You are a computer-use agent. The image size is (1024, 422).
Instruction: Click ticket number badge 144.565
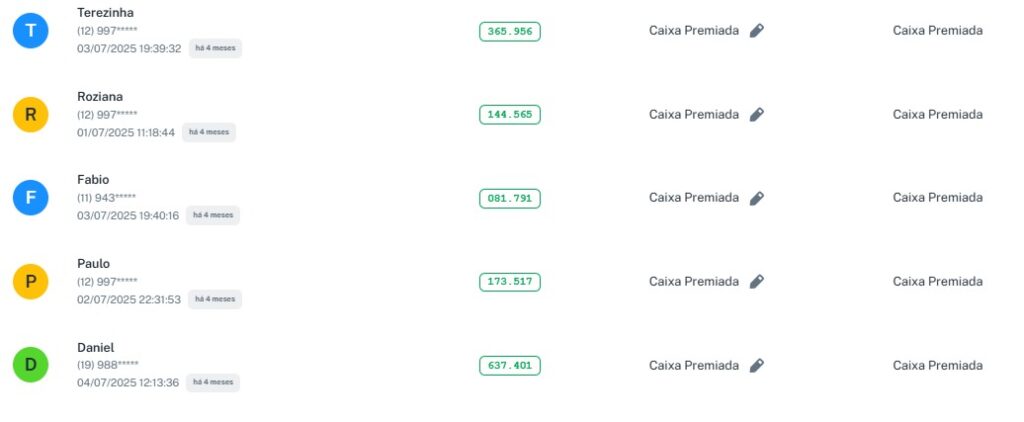(x=510, y=115)
